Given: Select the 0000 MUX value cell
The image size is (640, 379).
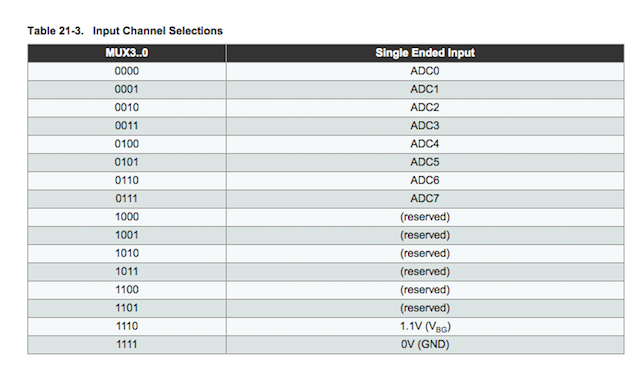Looking at the screenshot, I should [x=127, y=71].
